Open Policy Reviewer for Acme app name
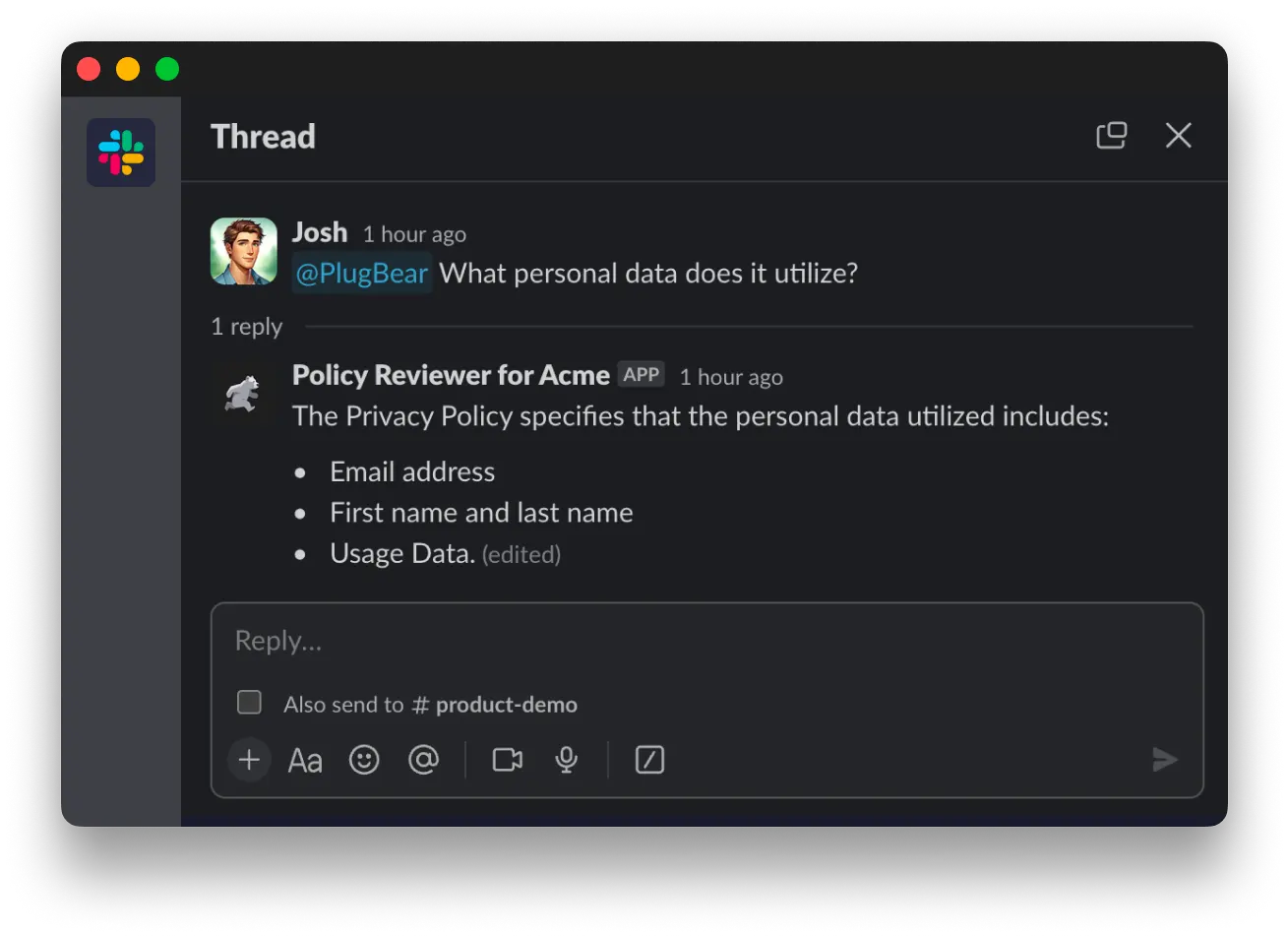1288x936 pixels. pos(451,375)
